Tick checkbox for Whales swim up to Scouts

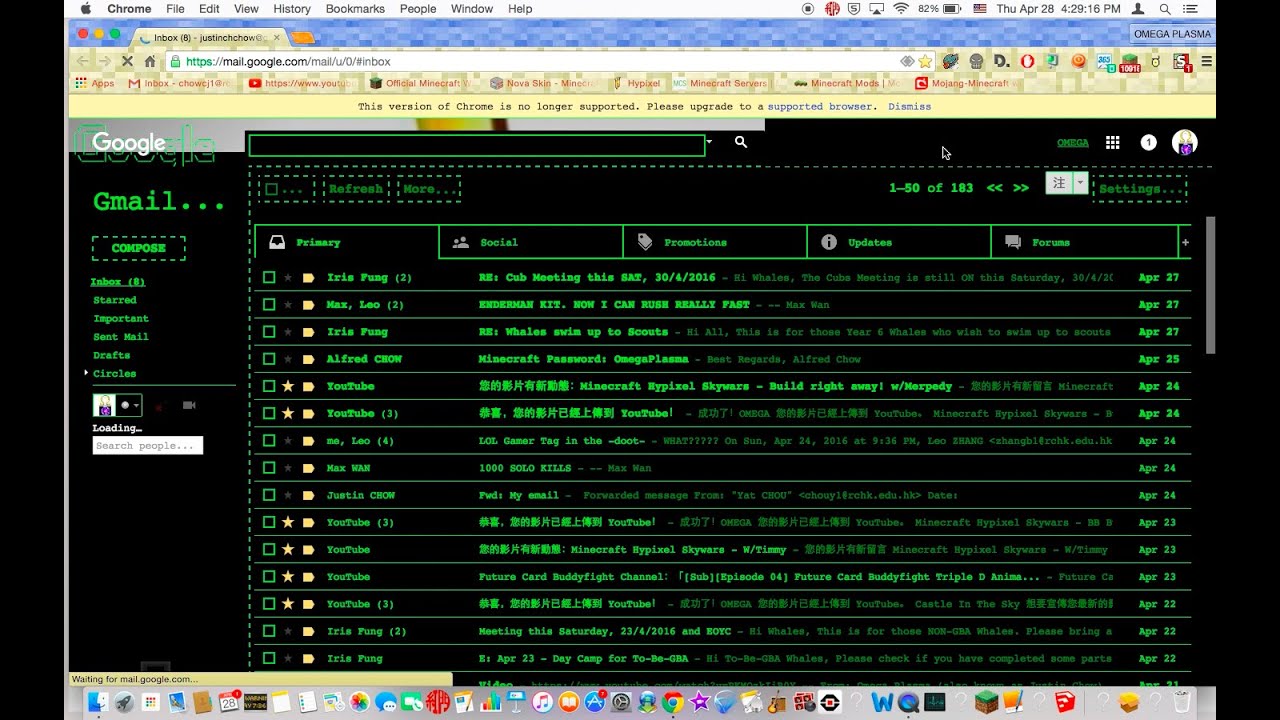click(x=269, y=332)
